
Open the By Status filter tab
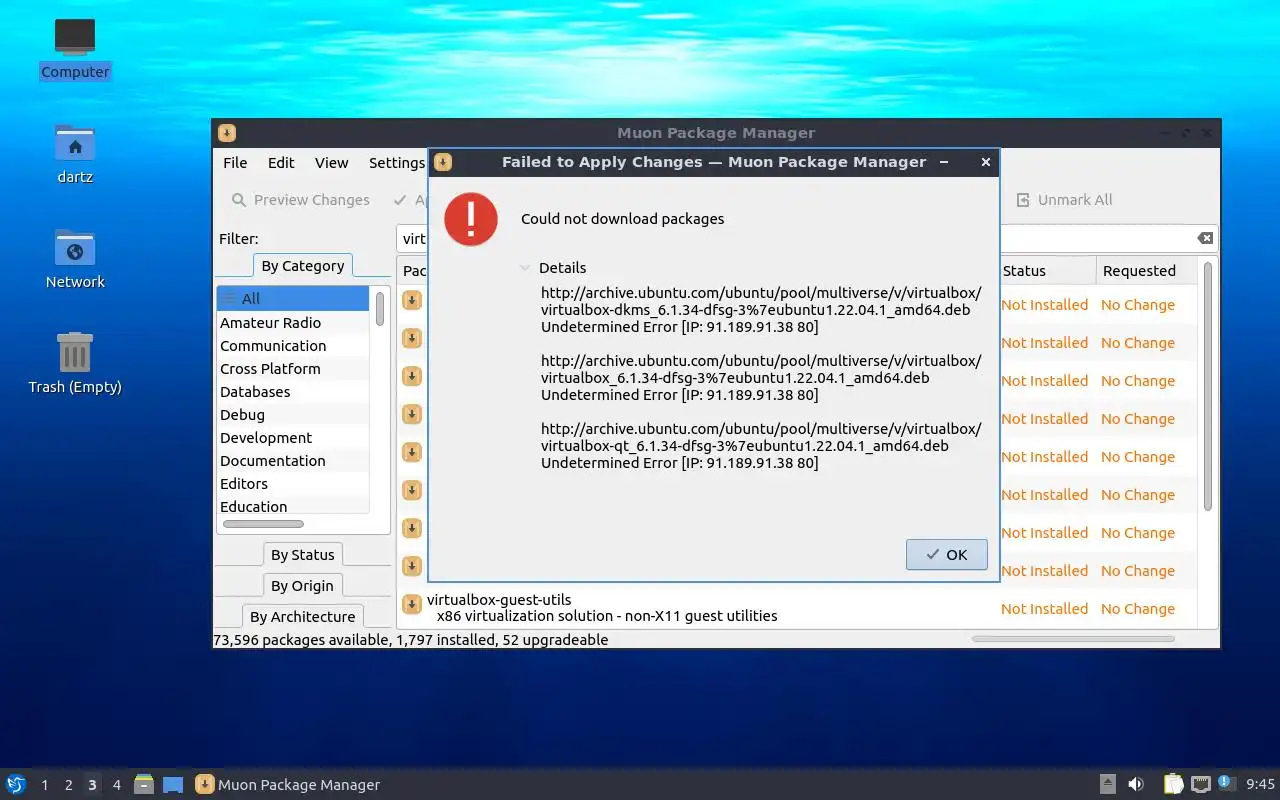coord(302,555)
